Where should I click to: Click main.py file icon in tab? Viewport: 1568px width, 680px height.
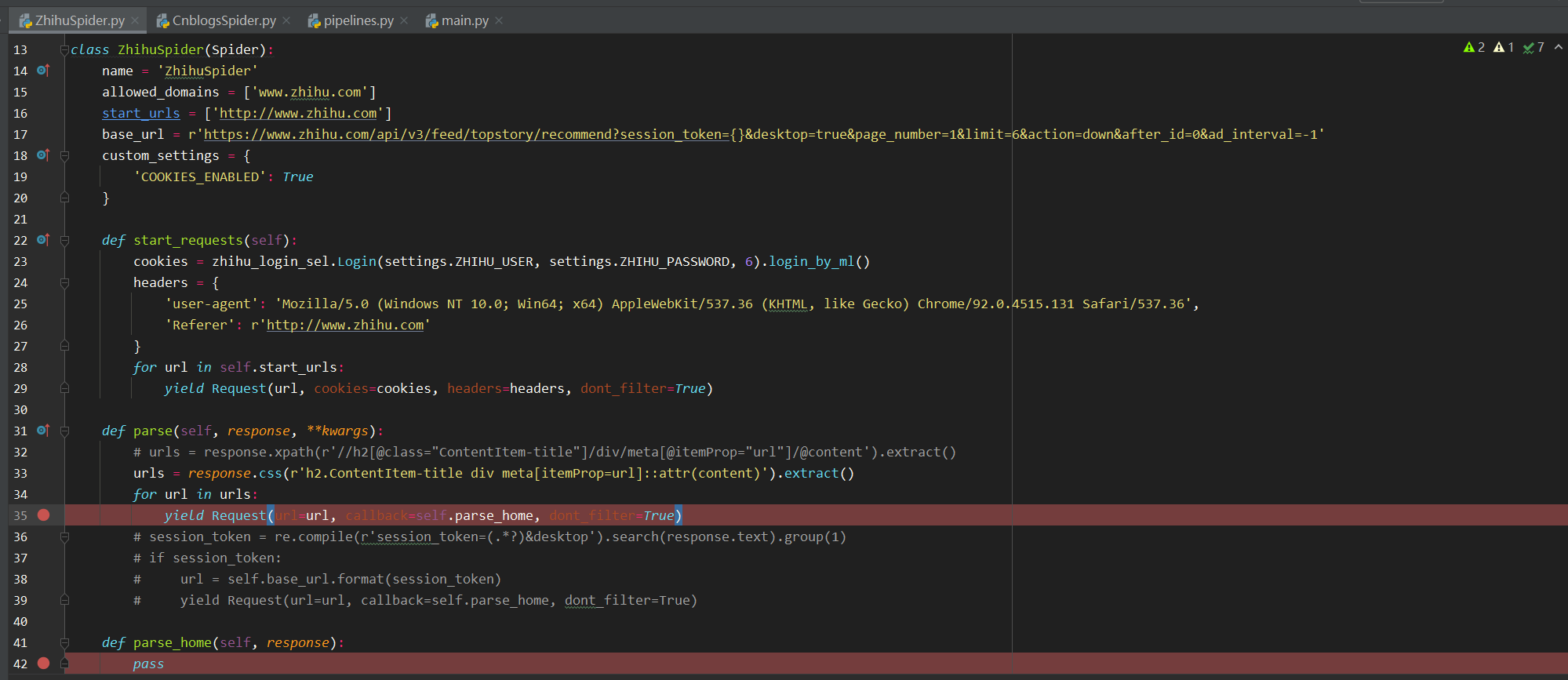[431, 20]
